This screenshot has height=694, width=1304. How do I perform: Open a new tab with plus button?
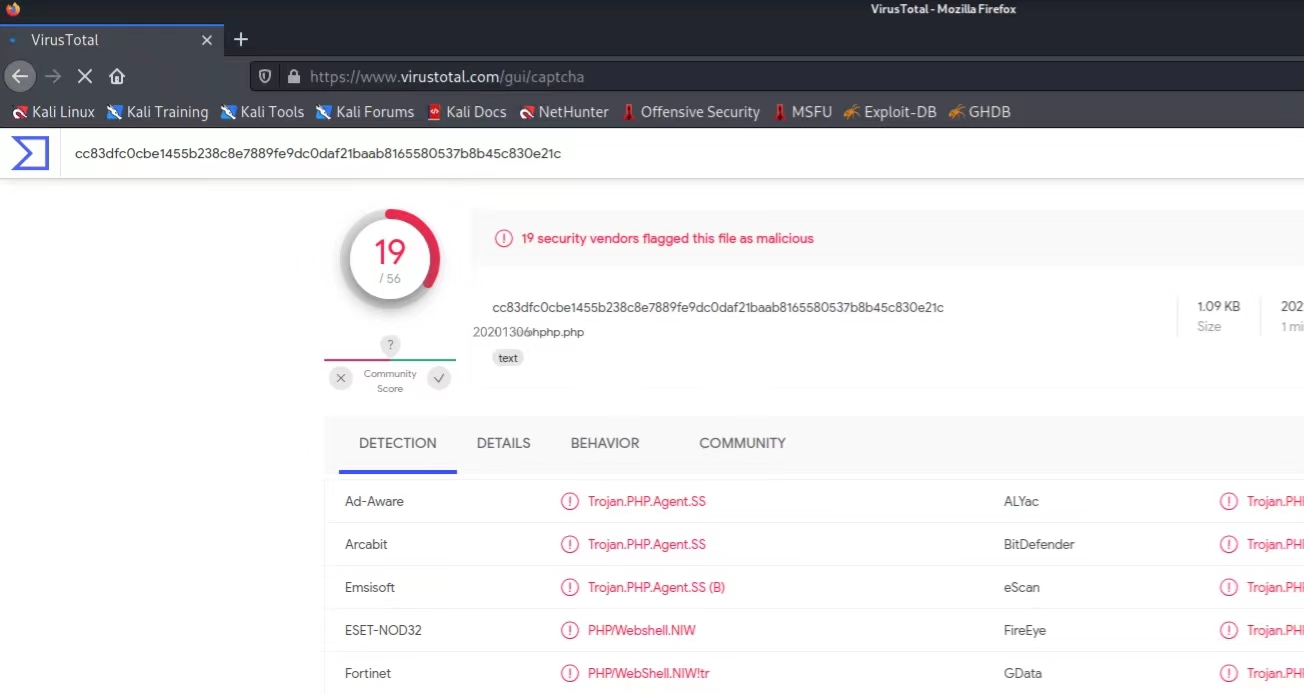[x=240, y=40]
